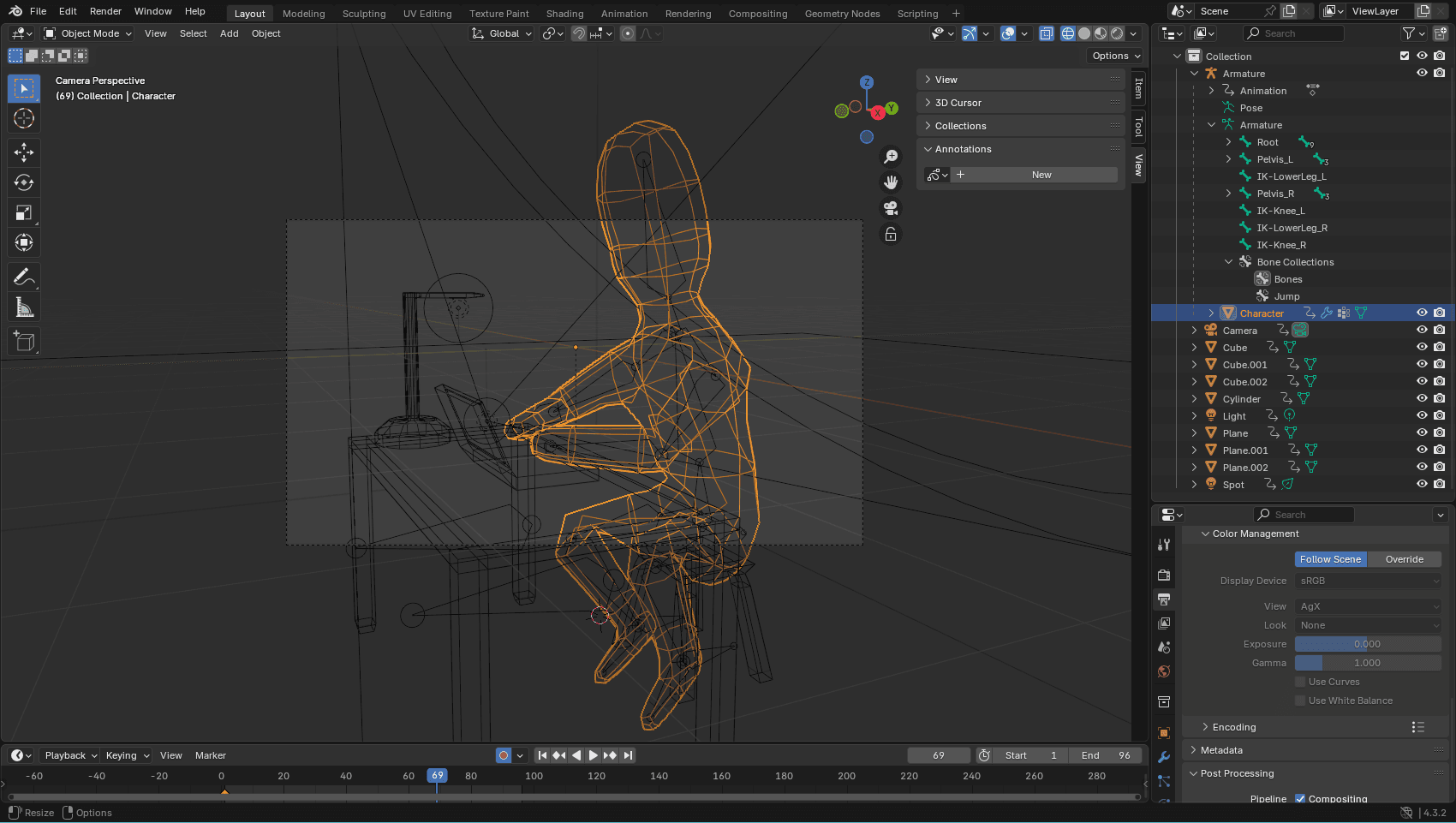Expand the Root bone in outliner
The height and width of the screenshot is (823, 1456).
point(1228,142)
